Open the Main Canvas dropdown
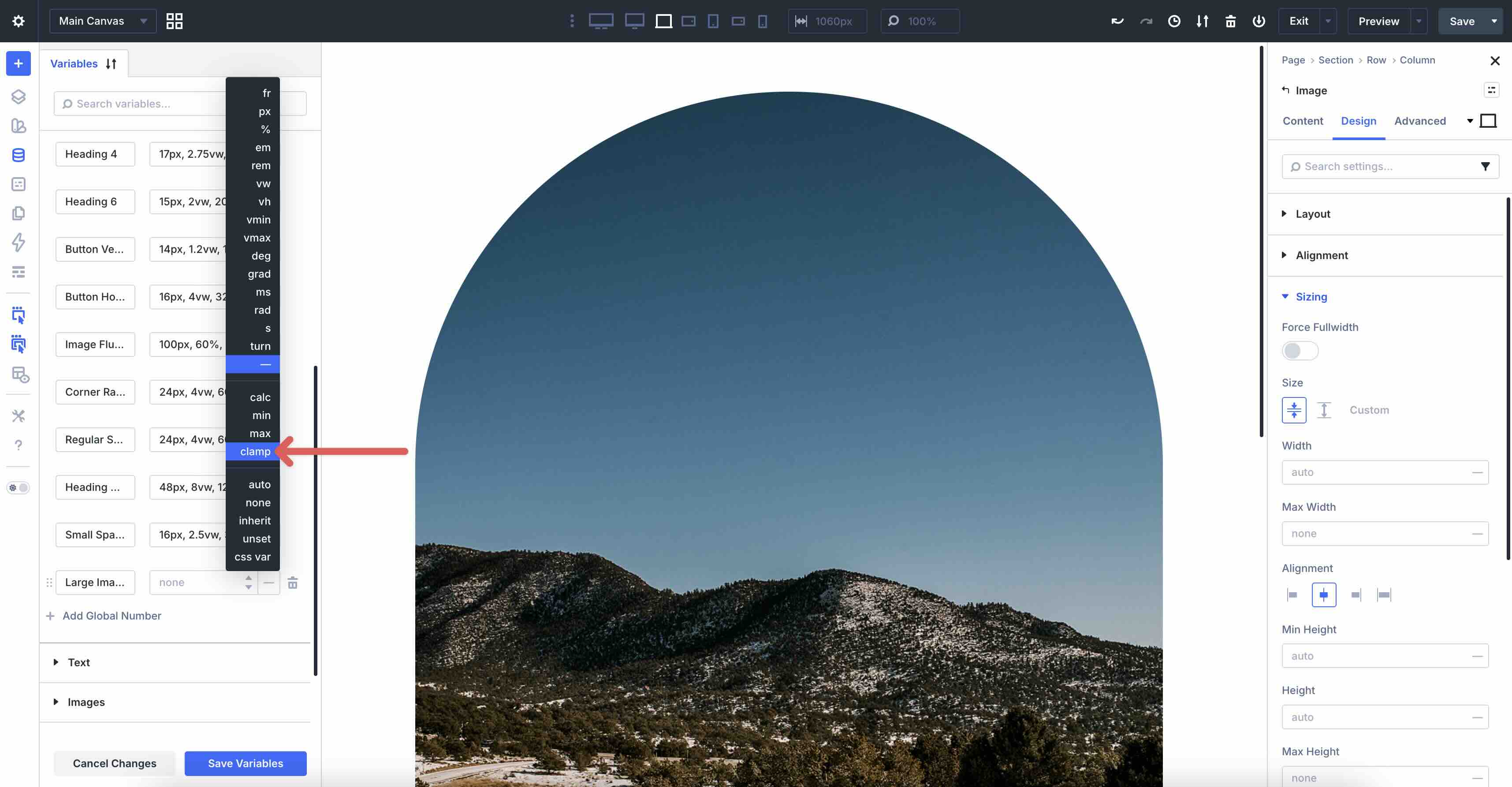The image size is (1512, 787). (103, 21)
